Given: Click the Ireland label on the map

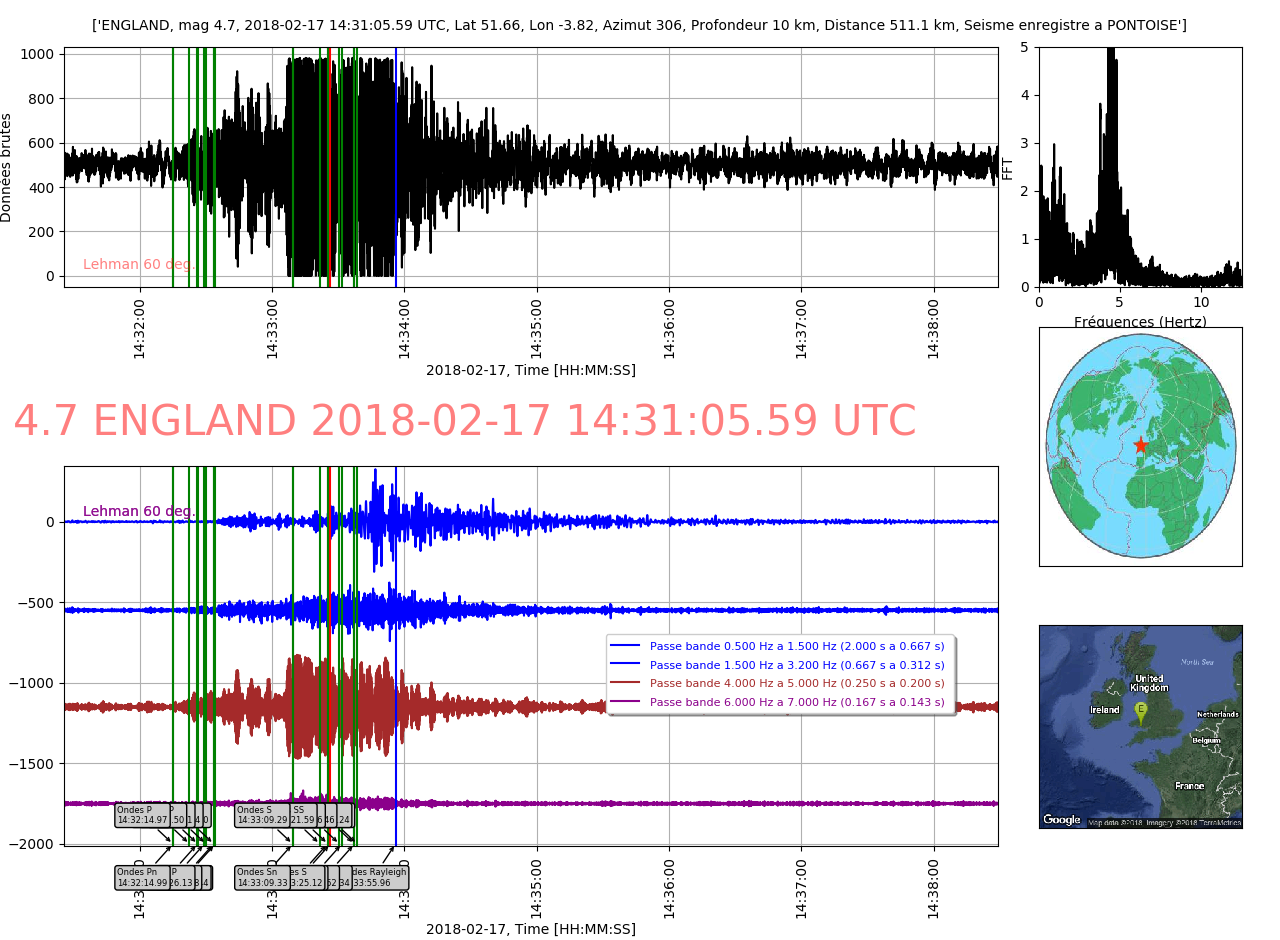Looking at the screenshot, I should 1104,710.
